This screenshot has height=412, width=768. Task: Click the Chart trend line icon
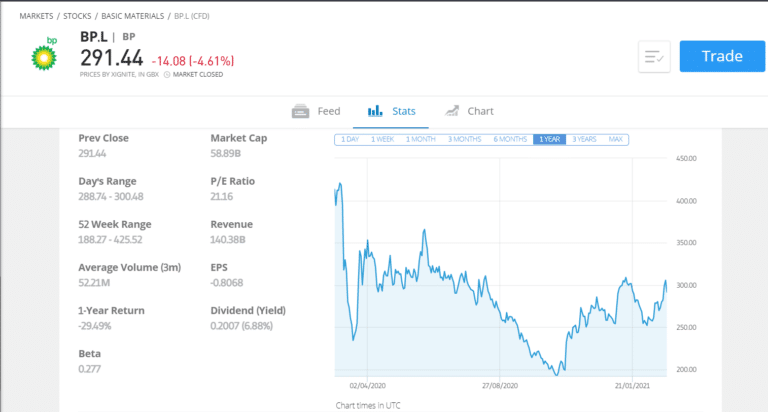pos(452,111)
